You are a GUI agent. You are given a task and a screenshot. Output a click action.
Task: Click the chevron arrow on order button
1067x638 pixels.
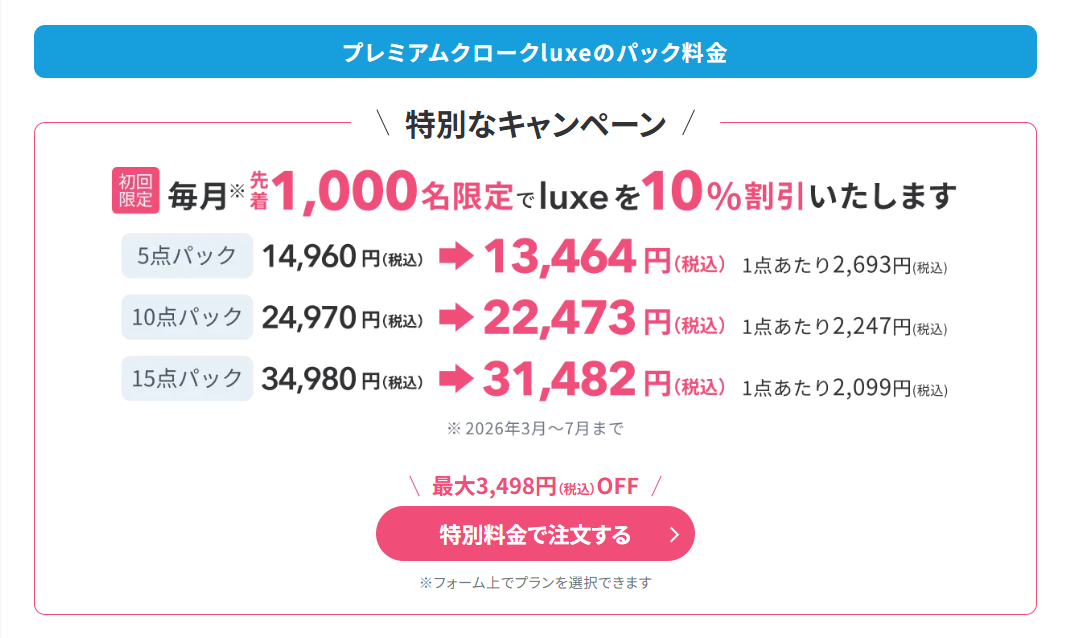tap(674, 534)
